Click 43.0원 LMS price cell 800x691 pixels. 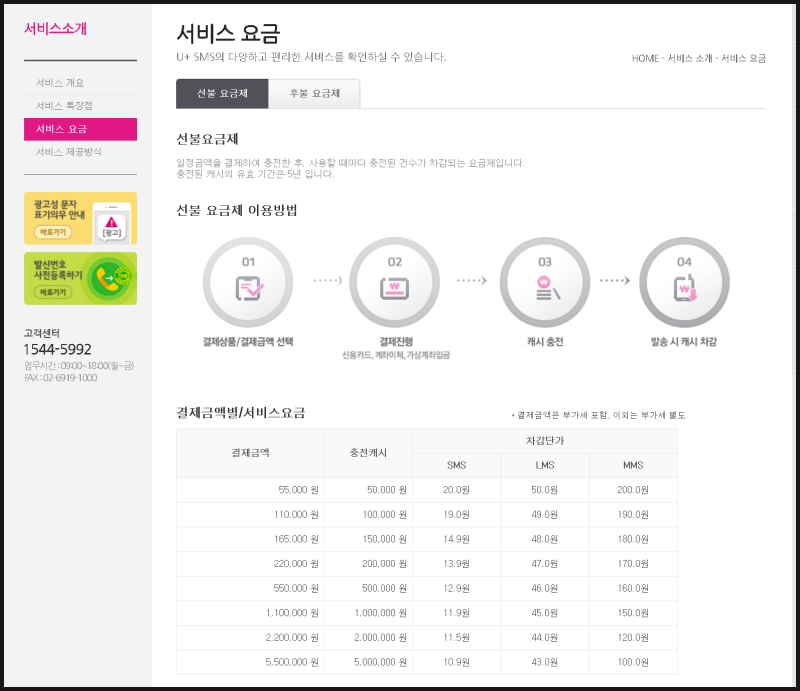click(545, 662)
